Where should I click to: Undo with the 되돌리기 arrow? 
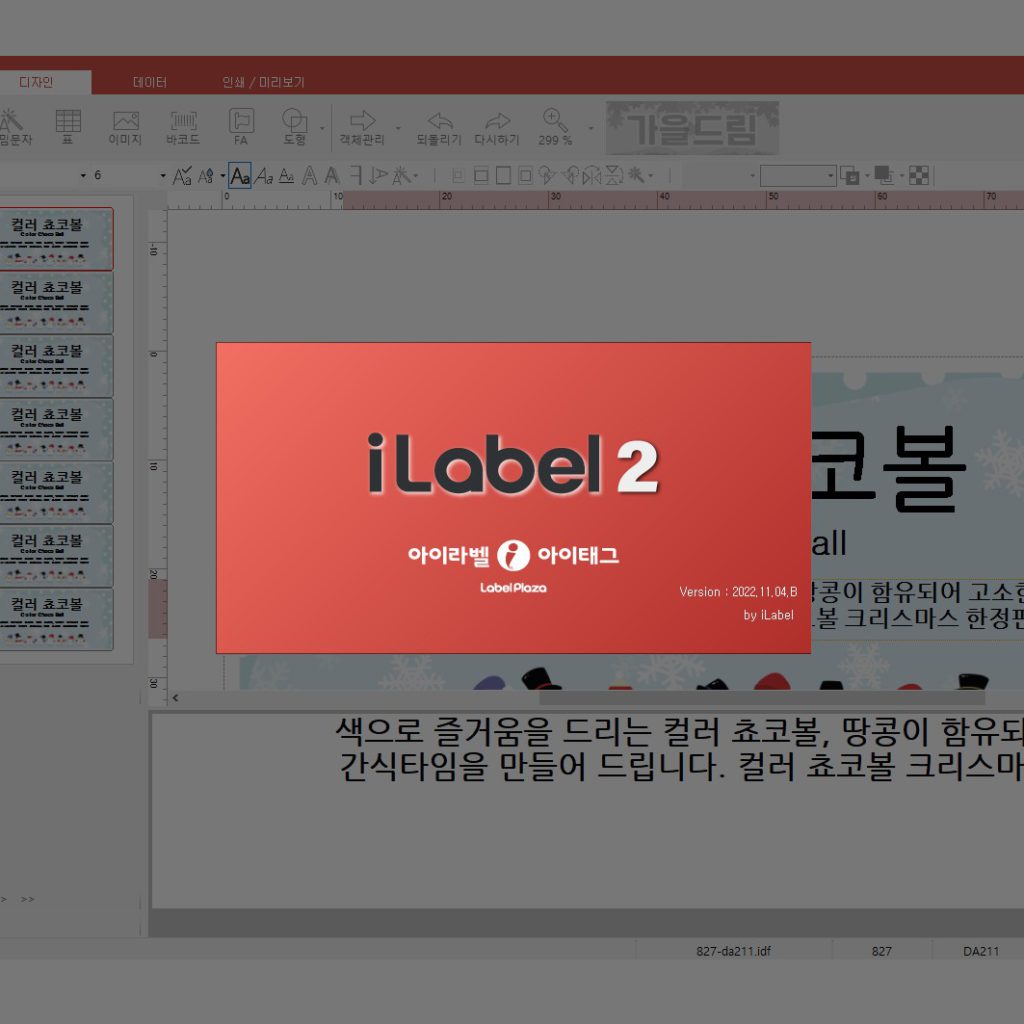[x=439, y=127]
